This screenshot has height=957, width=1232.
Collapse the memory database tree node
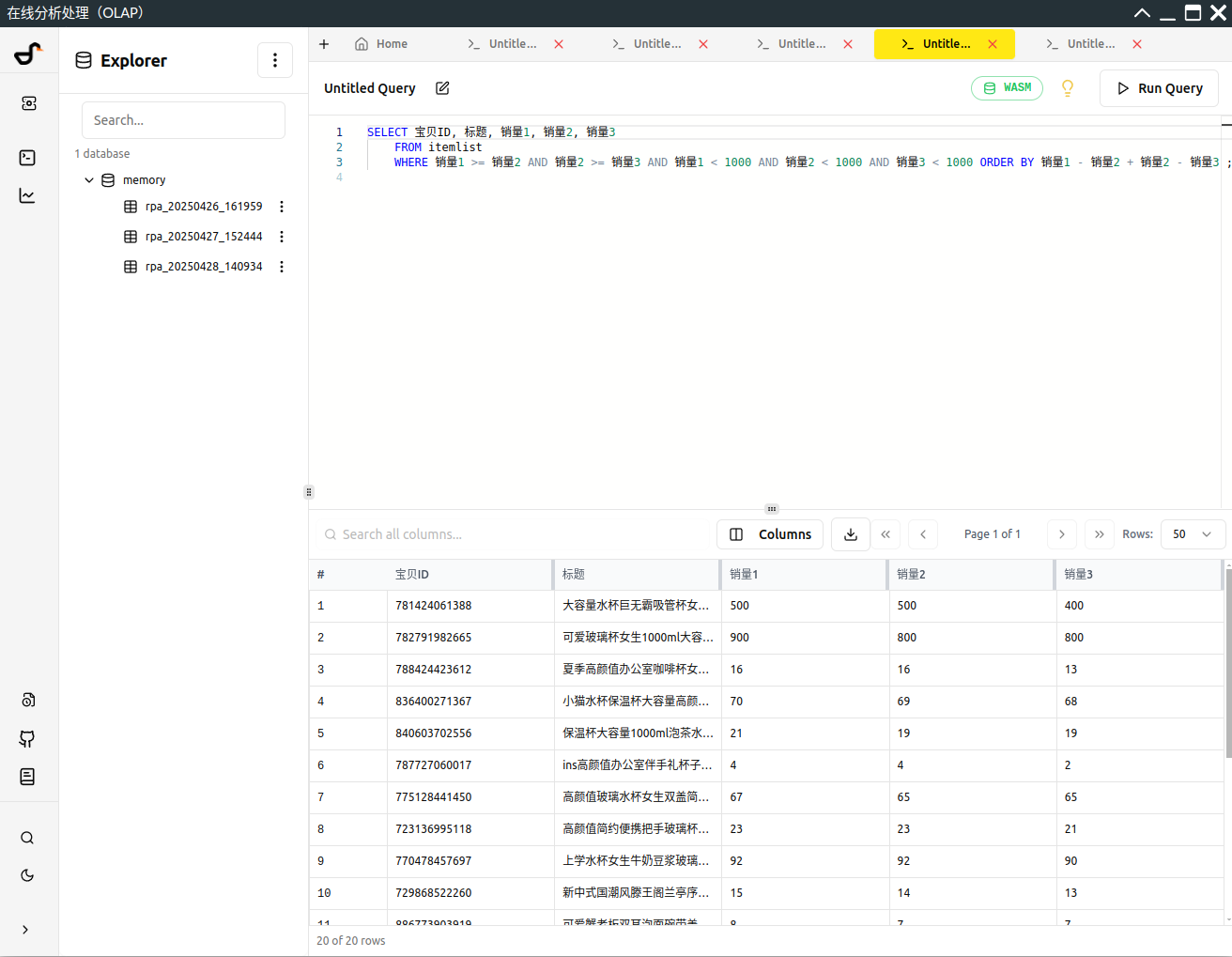pos(89,180)
